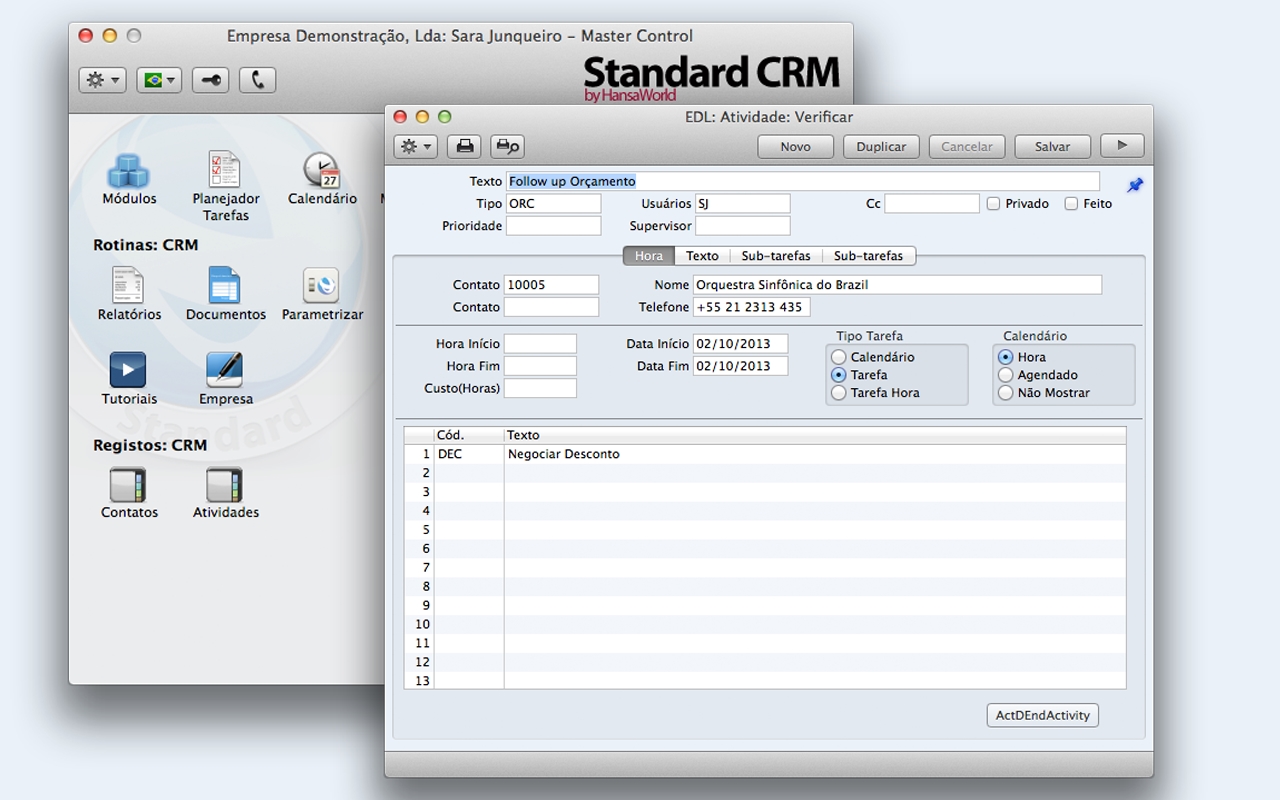Click the next record arrow button
The width and height of the screenshot is (1280, 800).
tap(1122, 146)
